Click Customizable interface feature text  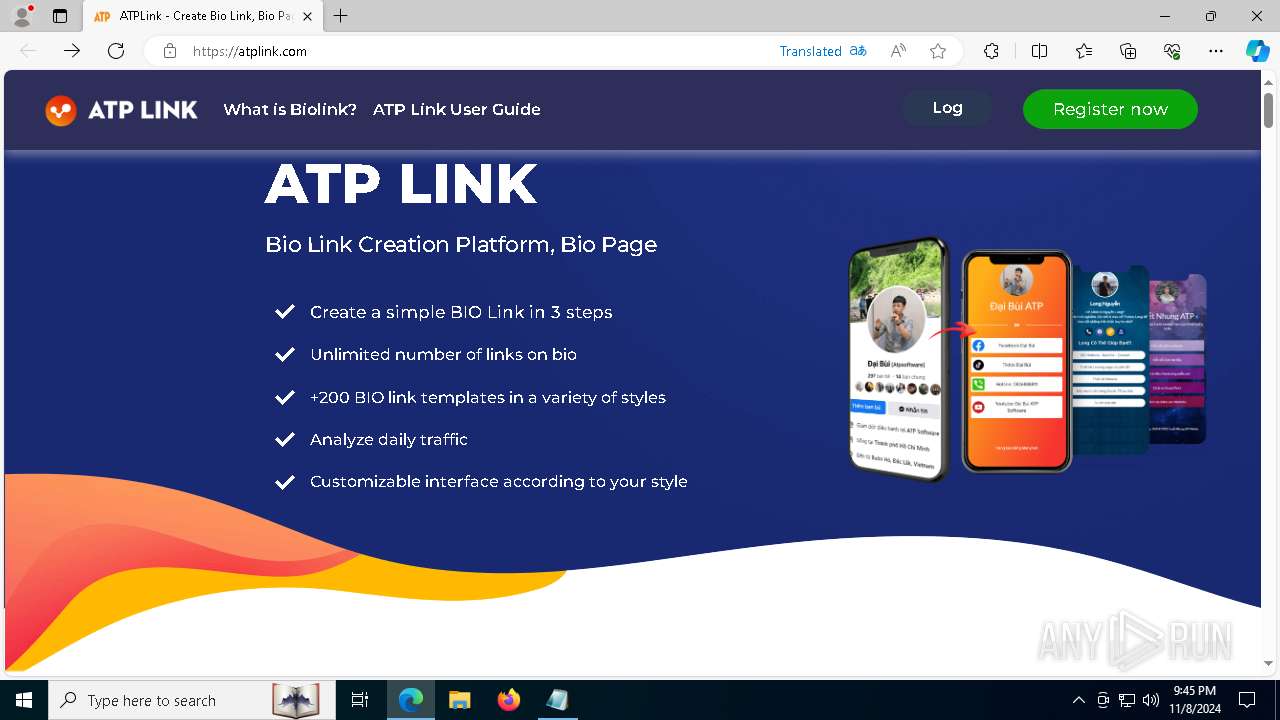coord(499,481)
